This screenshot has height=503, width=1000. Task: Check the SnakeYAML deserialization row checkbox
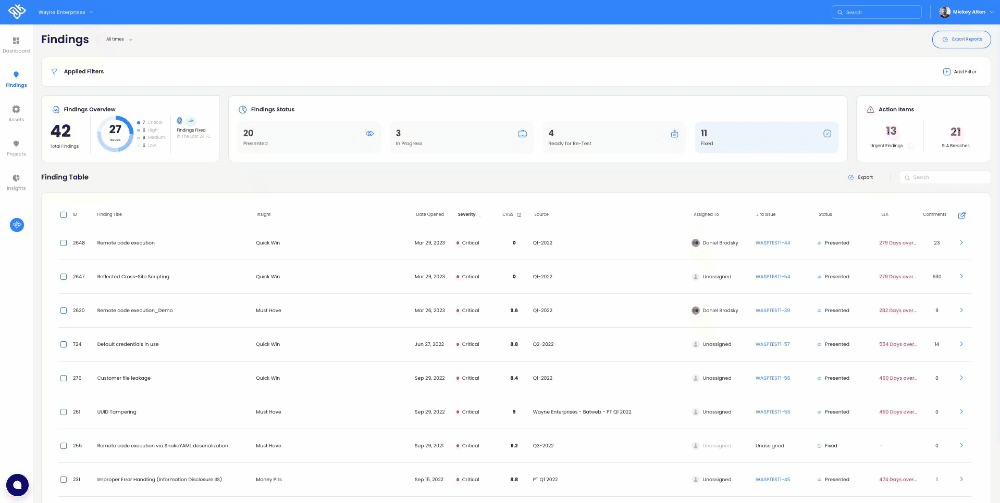click(x=63, y=446)
